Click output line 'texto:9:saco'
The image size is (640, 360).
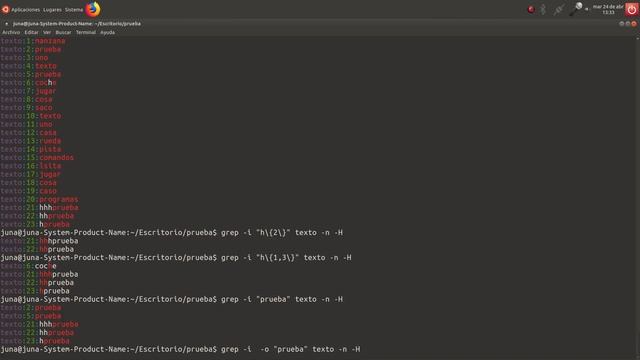point(27,108)
